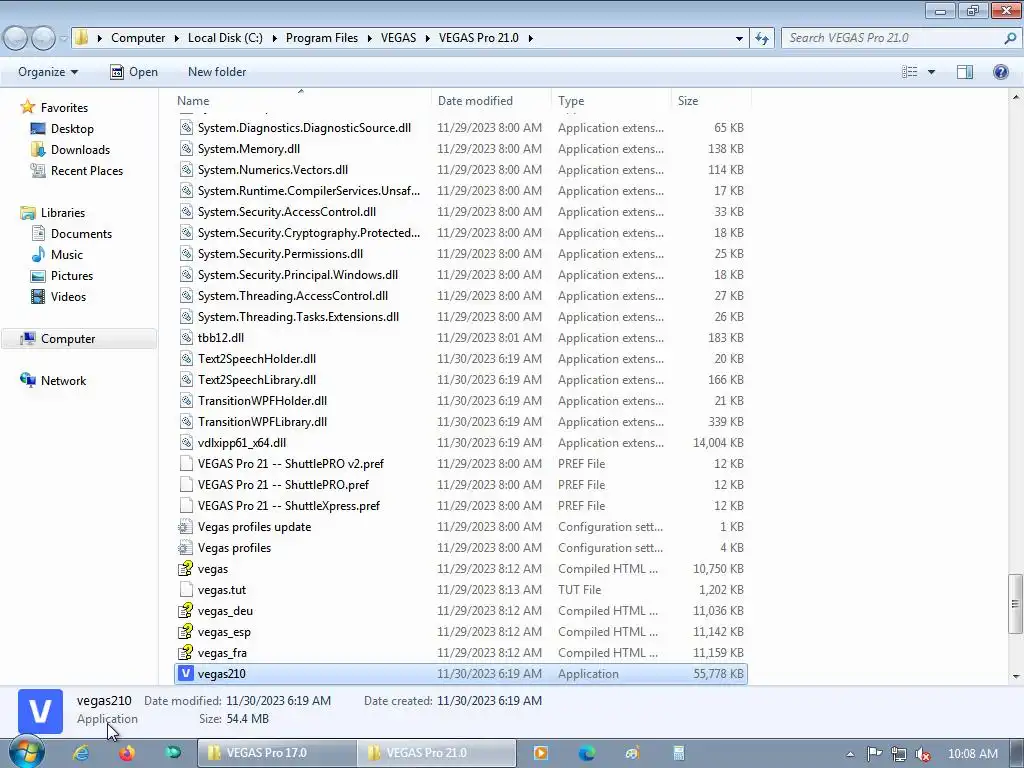Click the Open toolbar button
The image size is (1024, 768).
click(134, 72)
